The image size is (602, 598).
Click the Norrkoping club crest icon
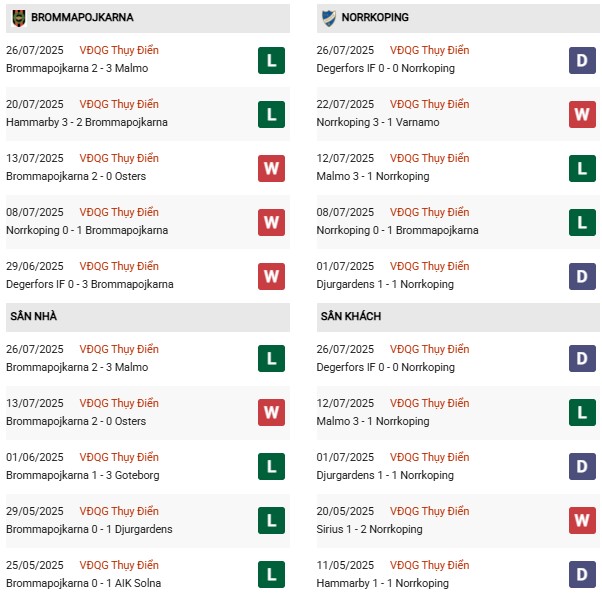330,18
